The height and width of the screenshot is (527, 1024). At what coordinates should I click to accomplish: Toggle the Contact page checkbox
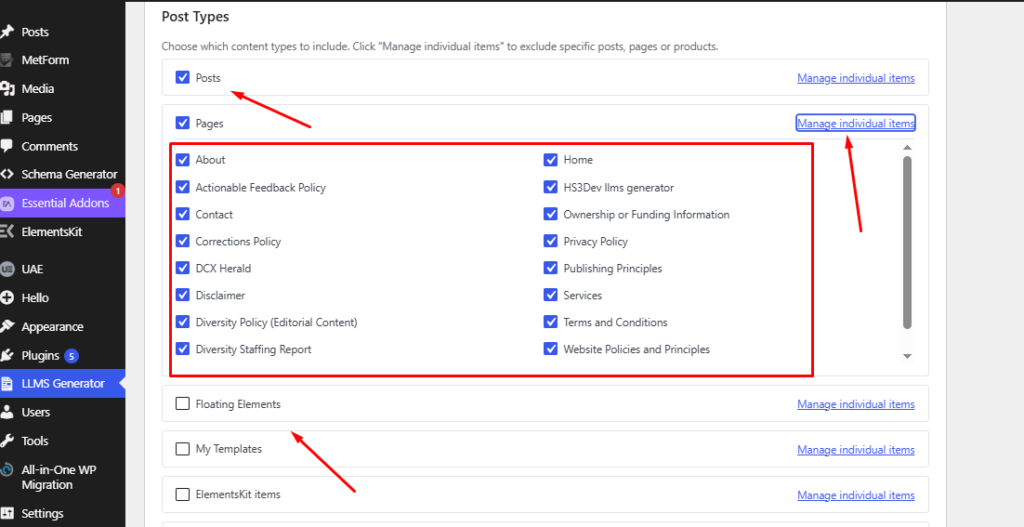click(182, 214)
